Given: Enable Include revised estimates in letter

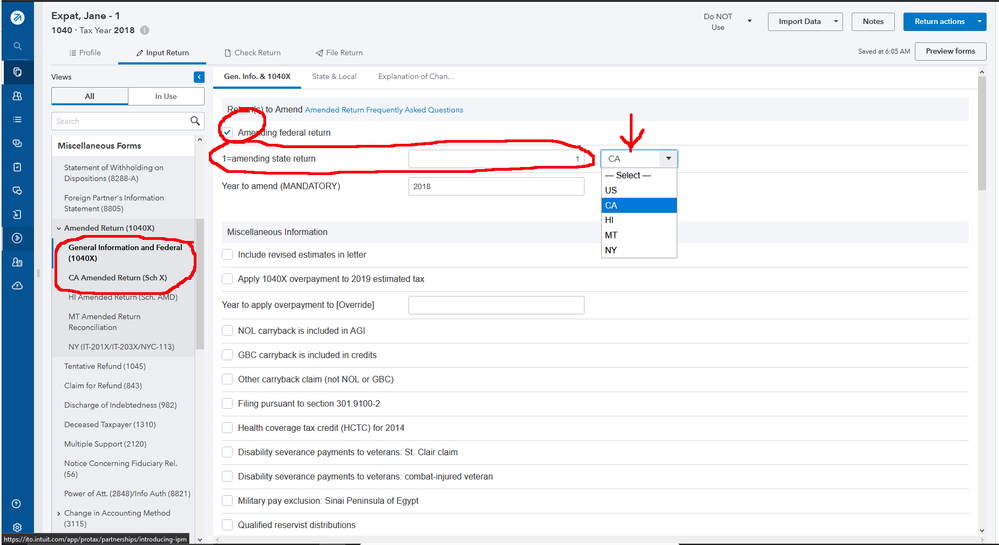Looking at the screenshot, I should (x=228, y=255).
